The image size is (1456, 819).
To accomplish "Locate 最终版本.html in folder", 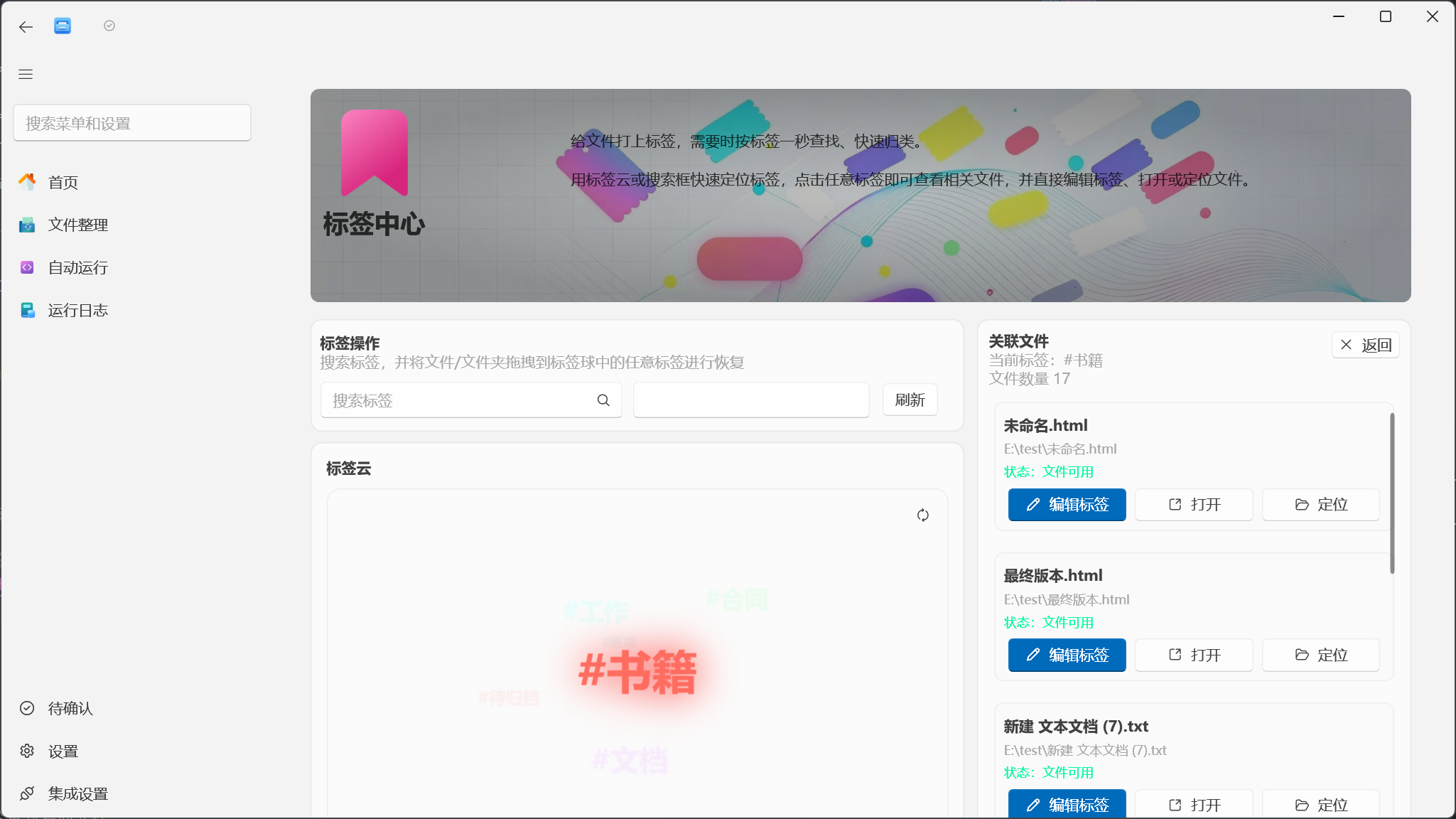I will tap(1321, 655).
